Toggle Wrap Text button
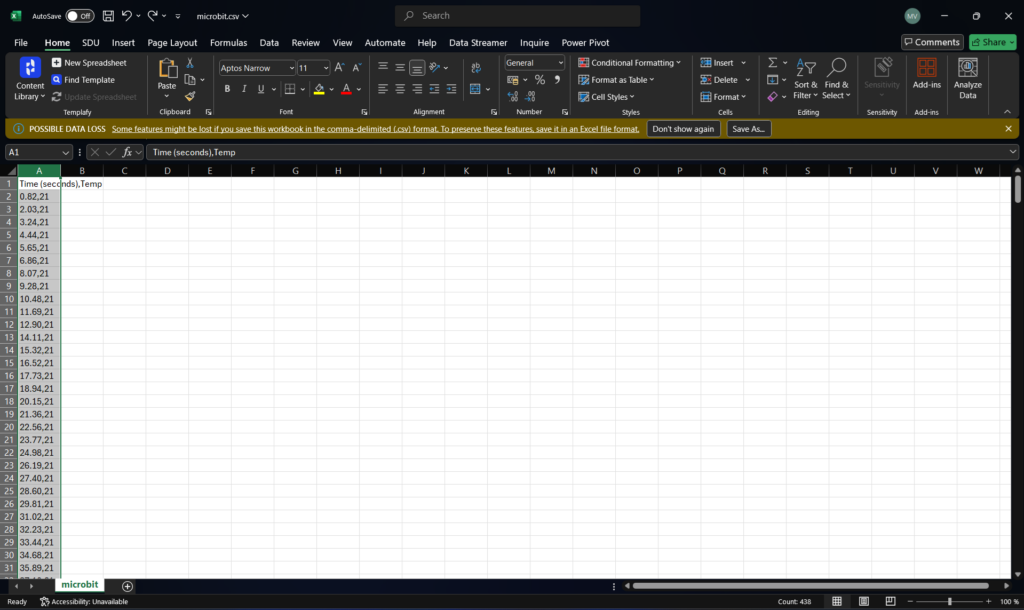The width and height of the screenshot is (1024, 610). tap(476, 68)
